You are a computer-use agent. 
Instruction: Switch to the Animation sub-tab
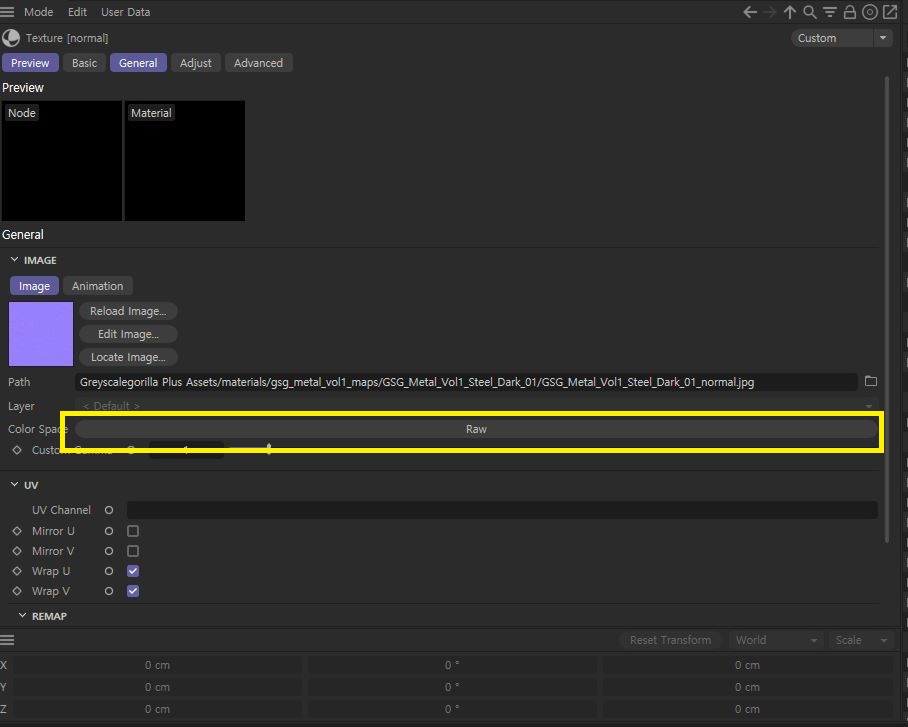tap(97, 286)
